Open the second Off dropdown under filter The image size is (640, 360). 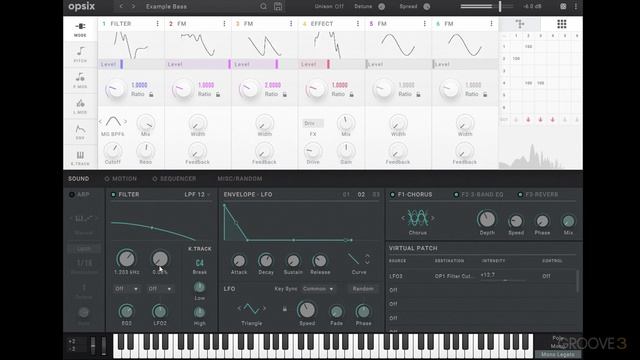[160, 289]
